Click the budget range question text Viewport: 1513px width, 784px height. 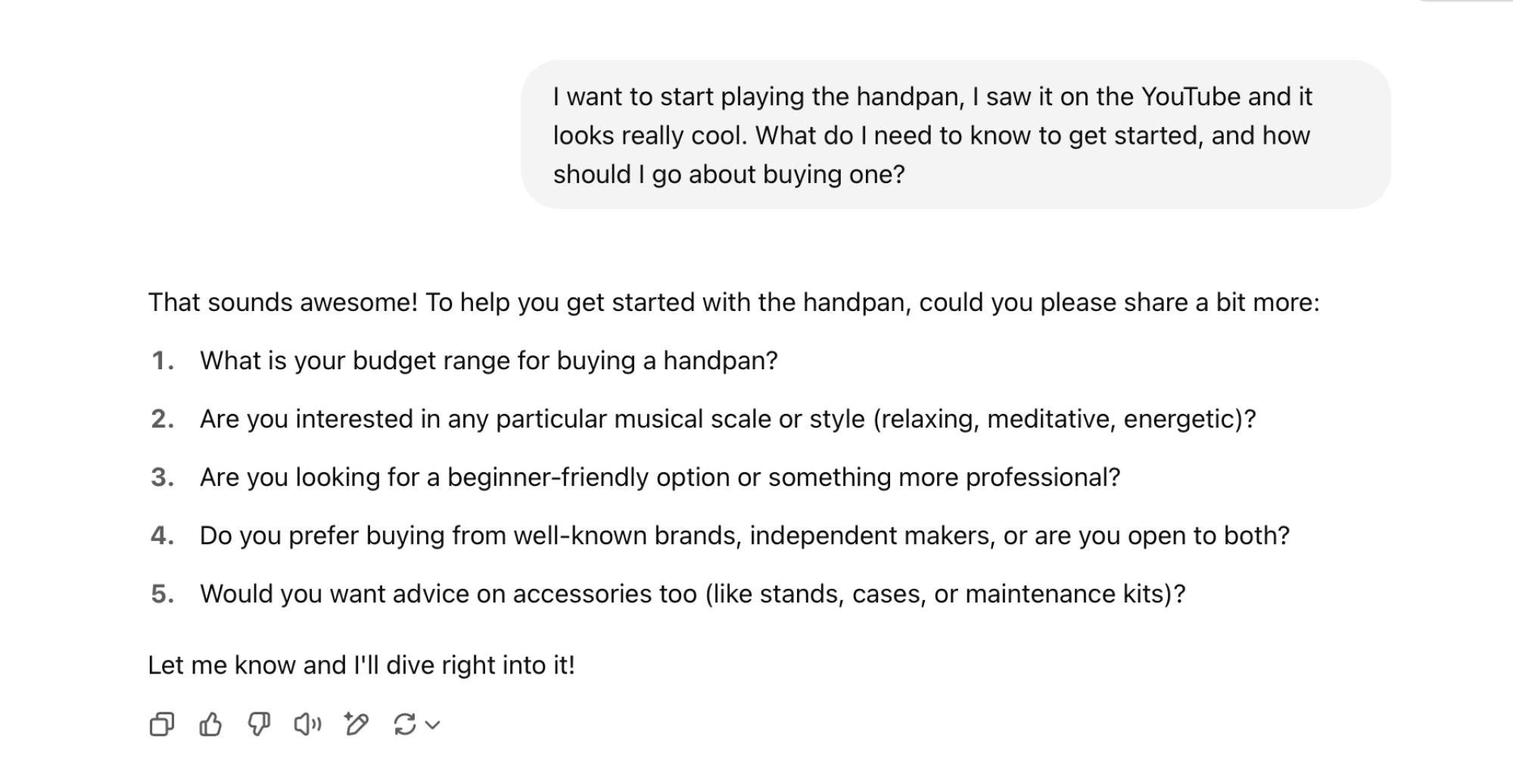pos(489,360)
